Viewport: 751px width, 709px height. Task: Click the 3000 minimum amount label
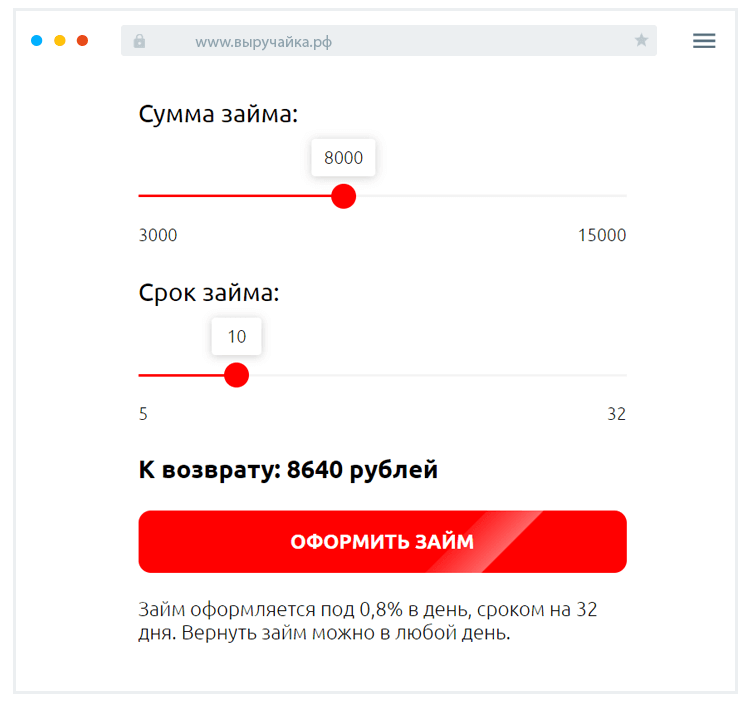[158, 236]
